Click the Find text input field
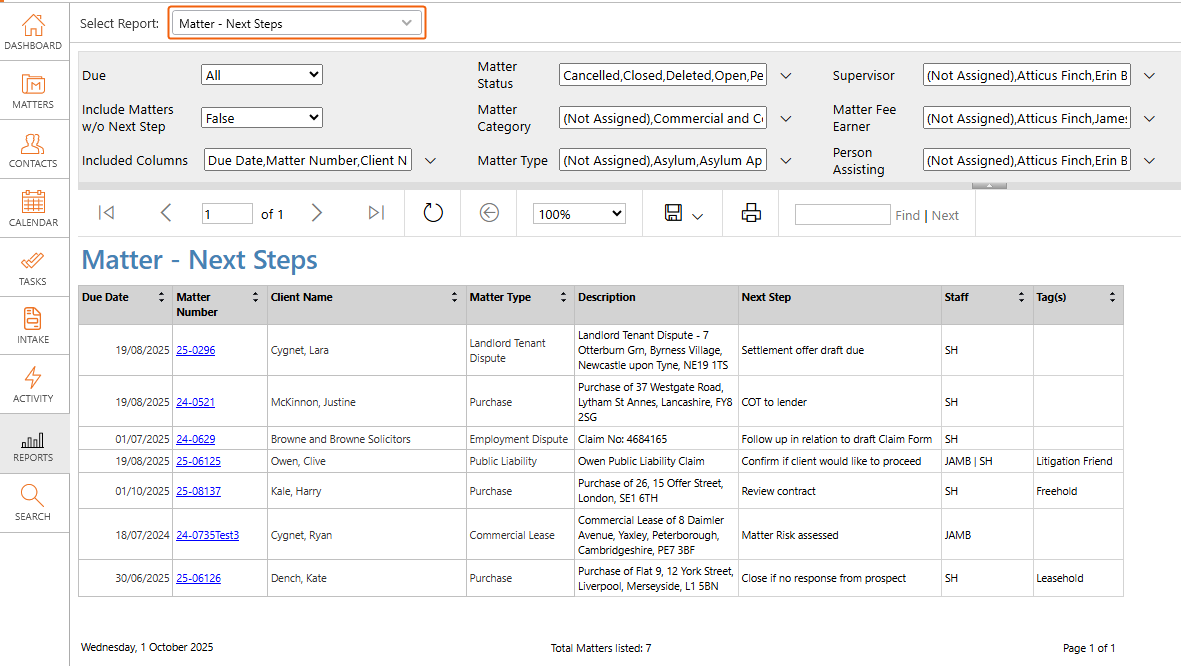This screenshot has width=1181, height=666. point(841,215)
